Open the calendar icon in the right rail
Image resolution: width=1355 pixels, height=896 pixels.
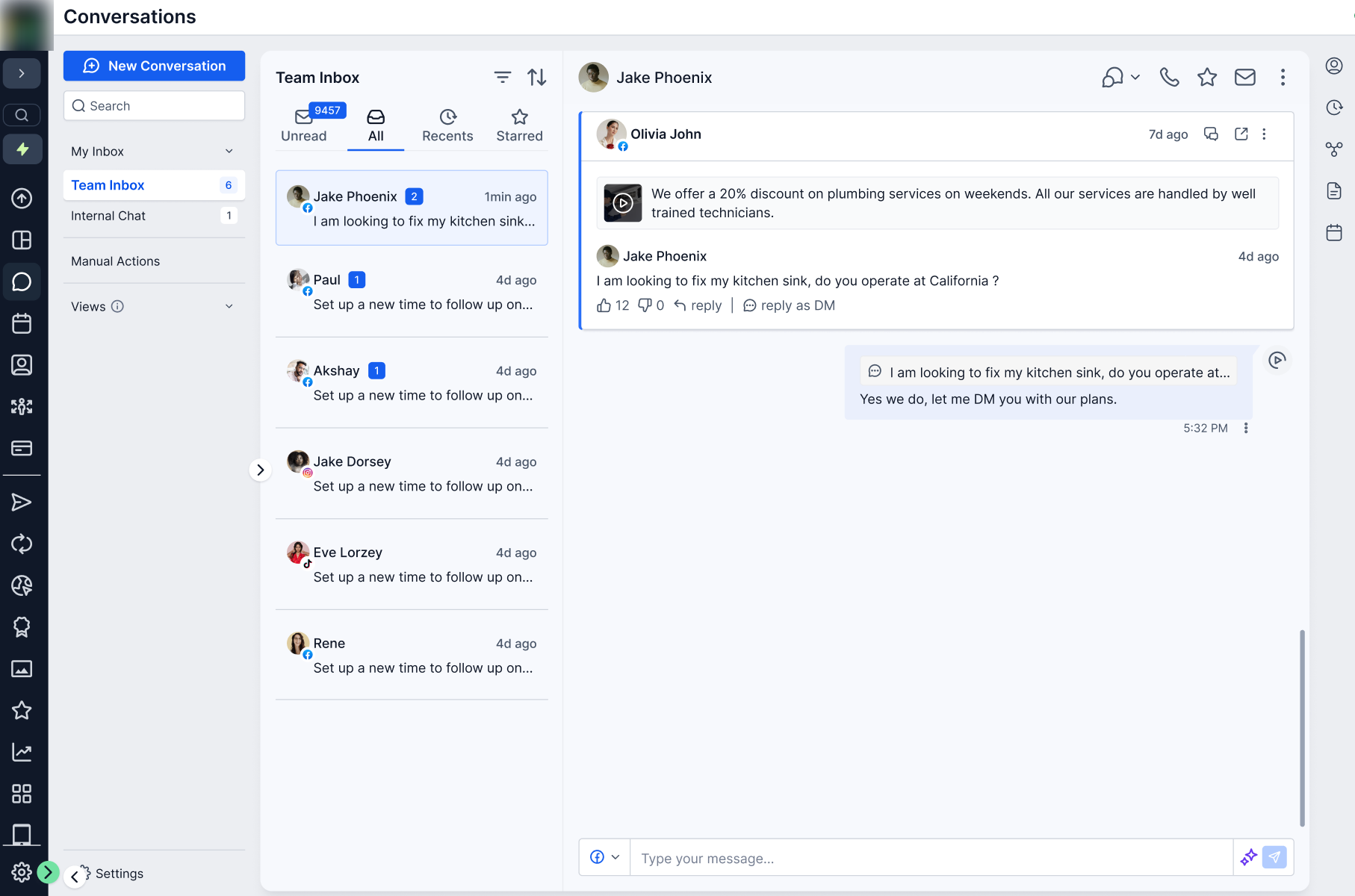tap(1334, 233)
